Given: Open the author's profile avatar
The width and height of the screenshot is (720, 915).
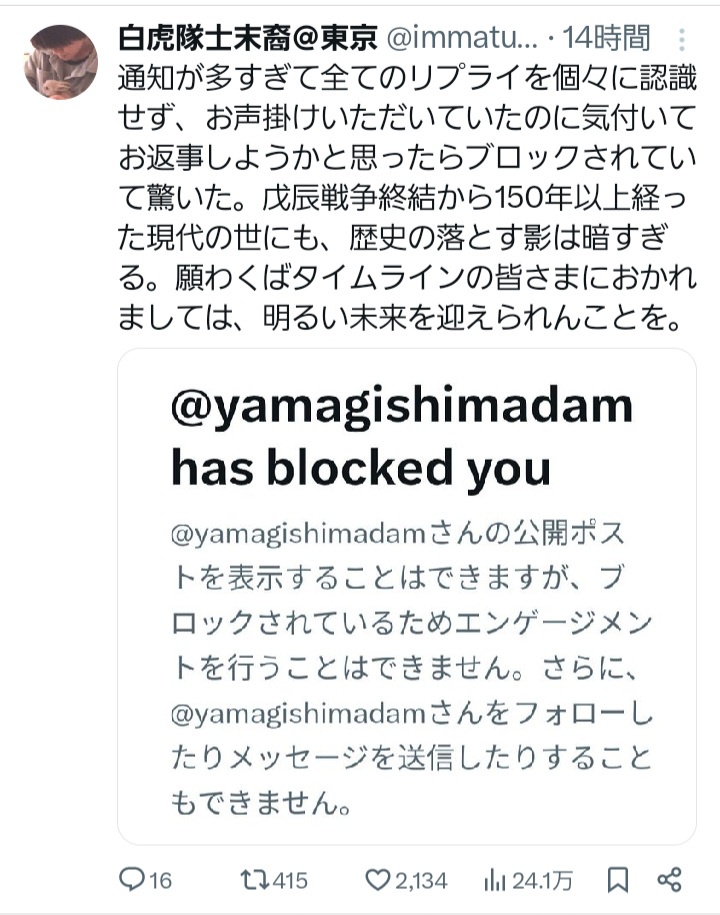Looking at the screenshot, I should point(60,62).
